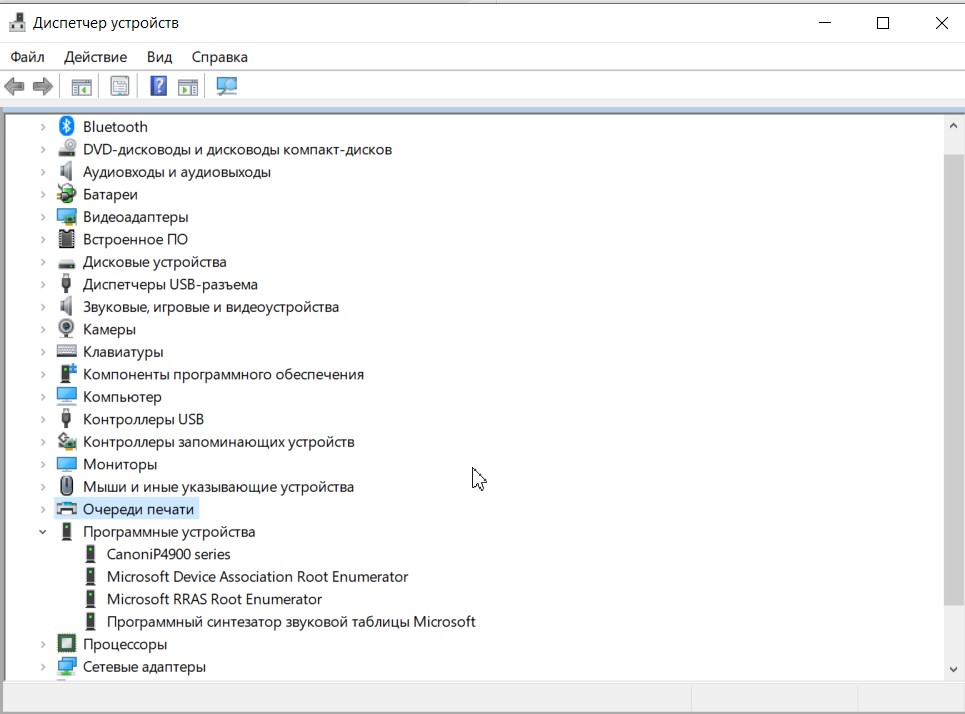Select DVD-дисководы и дисководы компакт-дисков label
965x714 pixels.
[238, 150]
